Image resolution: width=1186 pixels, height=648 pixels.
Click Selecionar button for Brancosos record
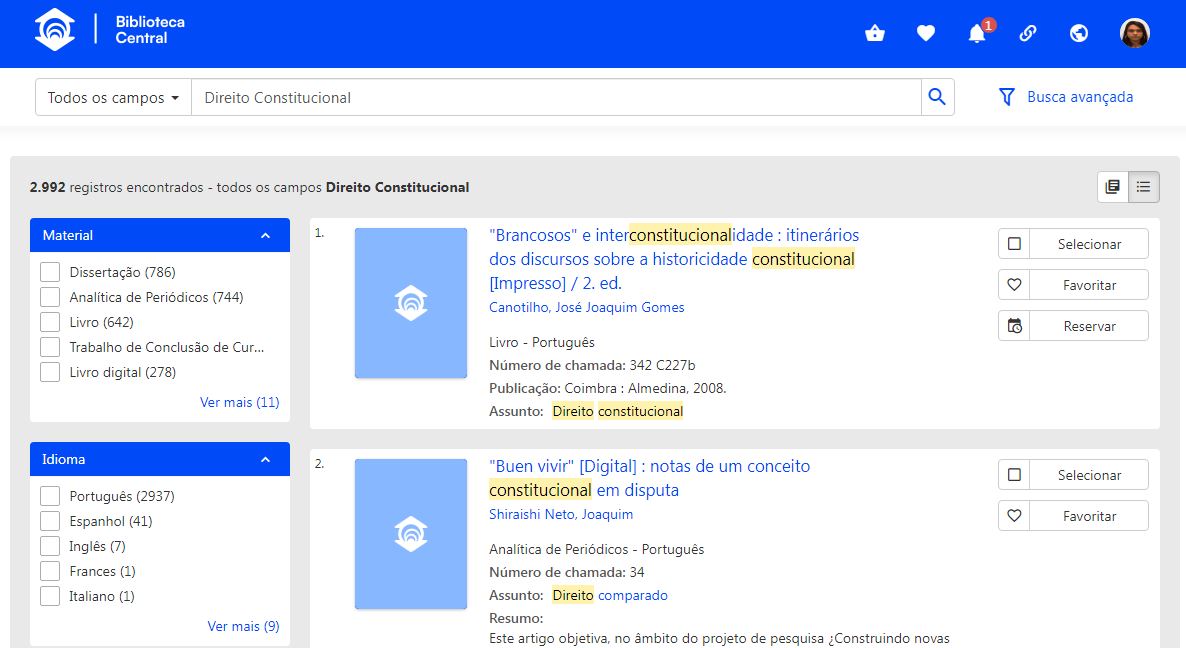(1089, 243)
